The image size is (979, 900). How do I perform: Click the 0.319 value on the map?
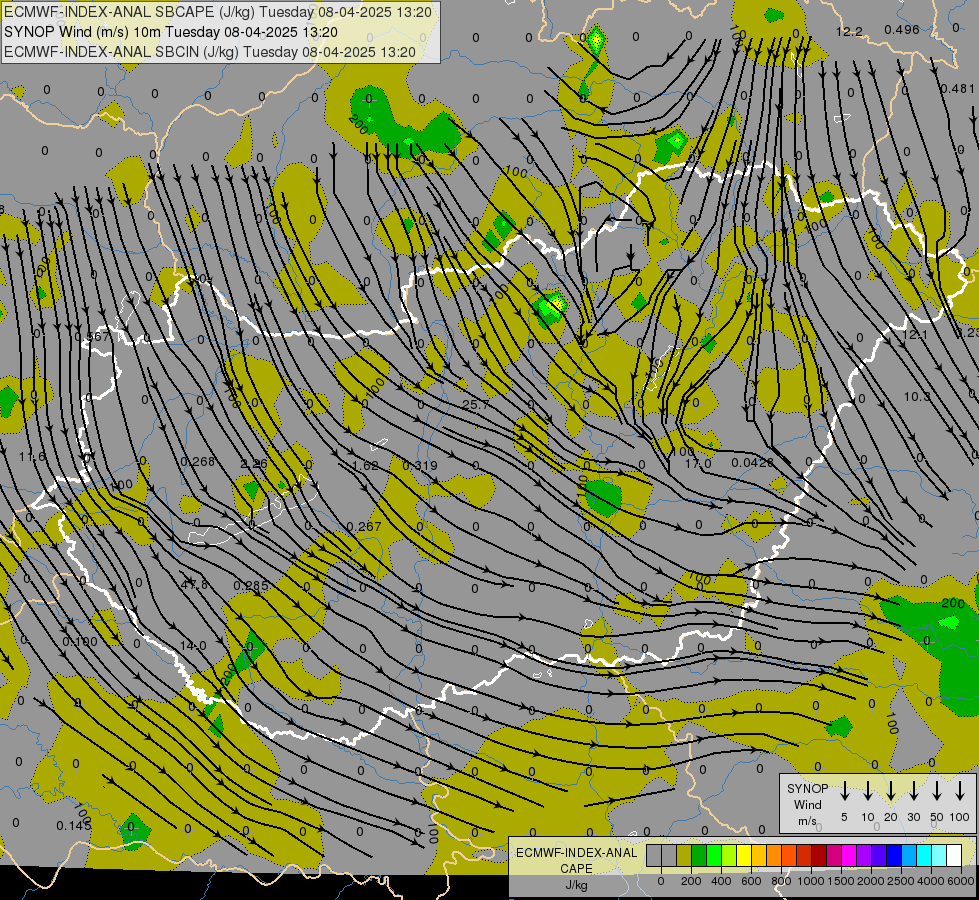pyautogui.click(x=420, y=465)
